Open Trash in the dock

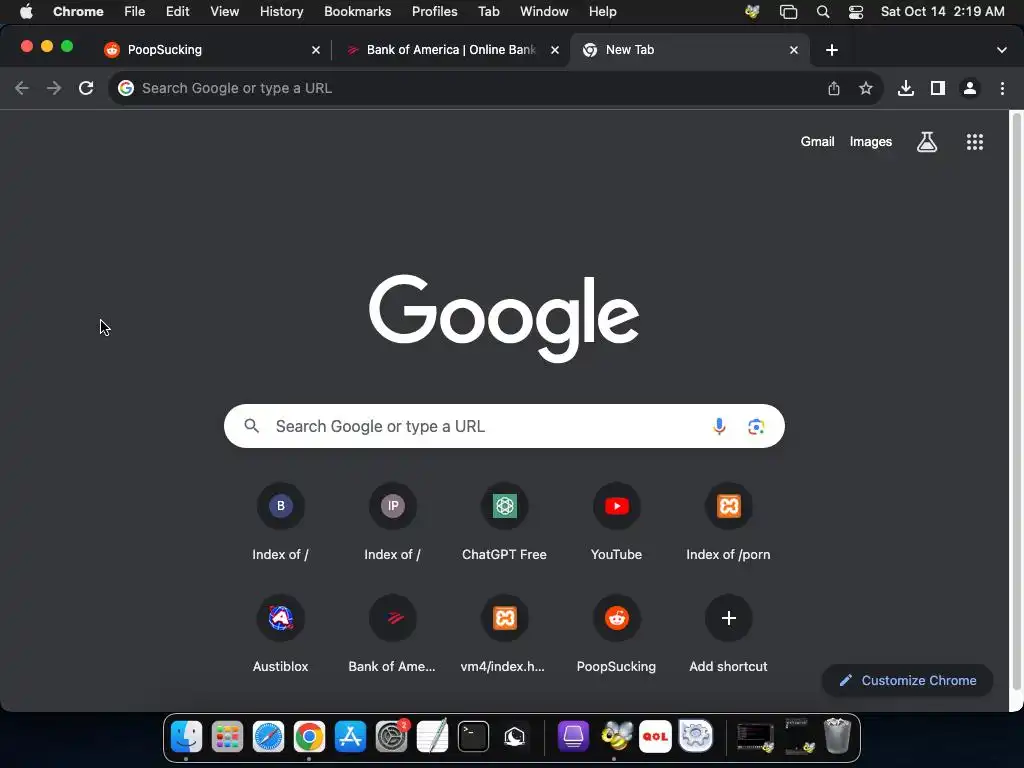click(837, 736)
